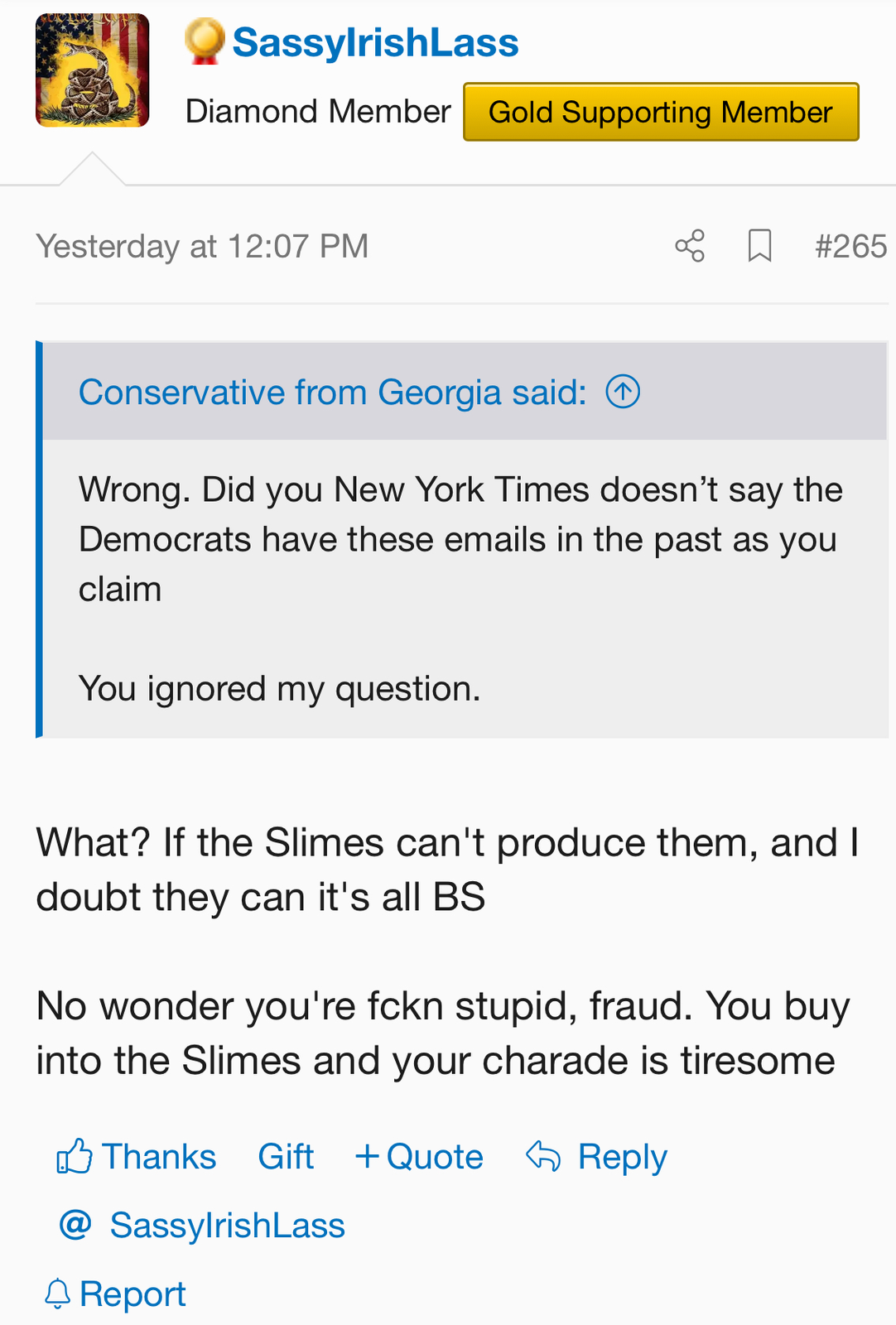Open the Conservative from Georgia quoted post link
The image size is (896, 1325).
coord(332,392)
